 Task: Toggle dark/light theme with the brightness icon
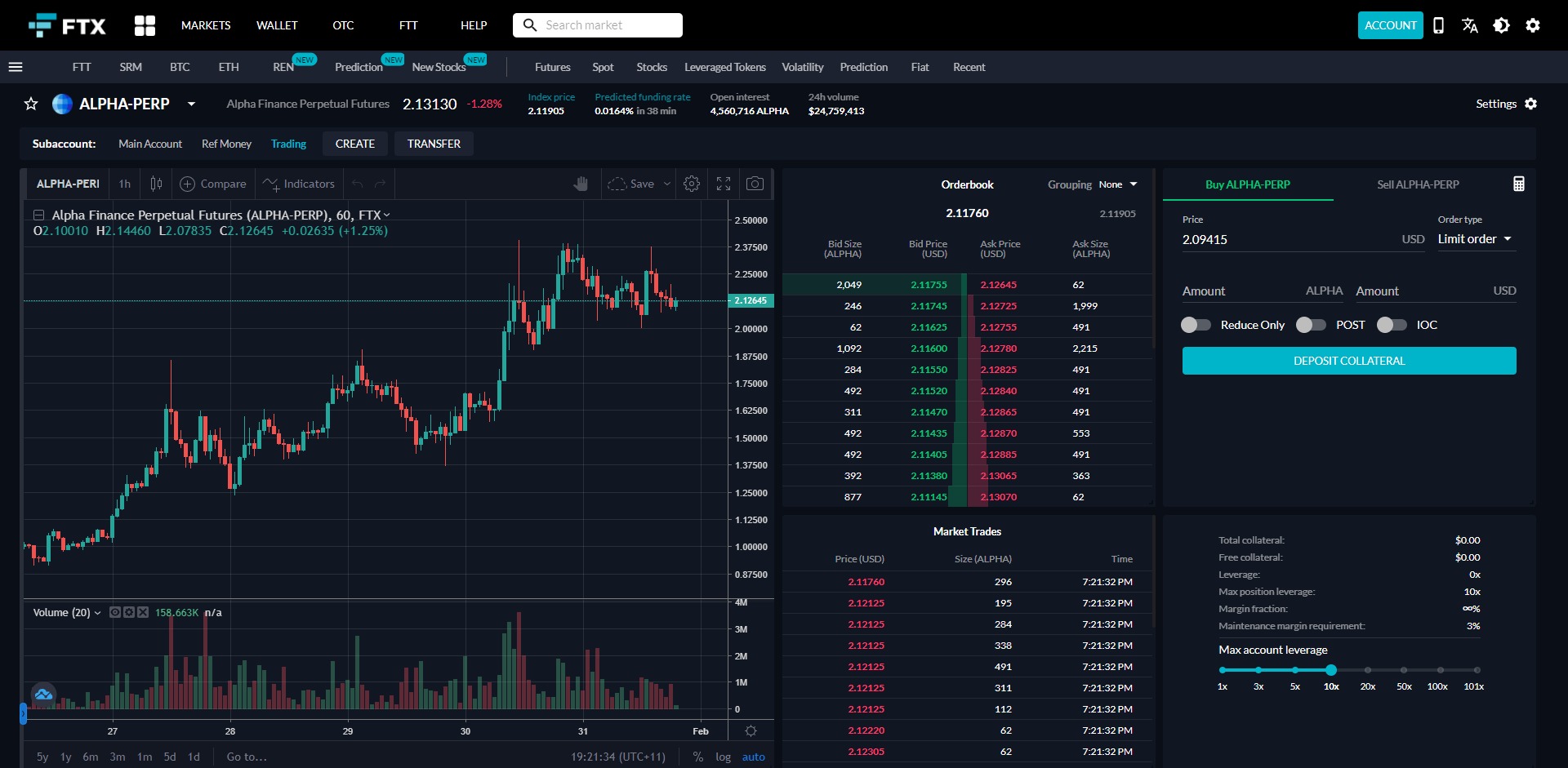click(x=1502, y=25)
